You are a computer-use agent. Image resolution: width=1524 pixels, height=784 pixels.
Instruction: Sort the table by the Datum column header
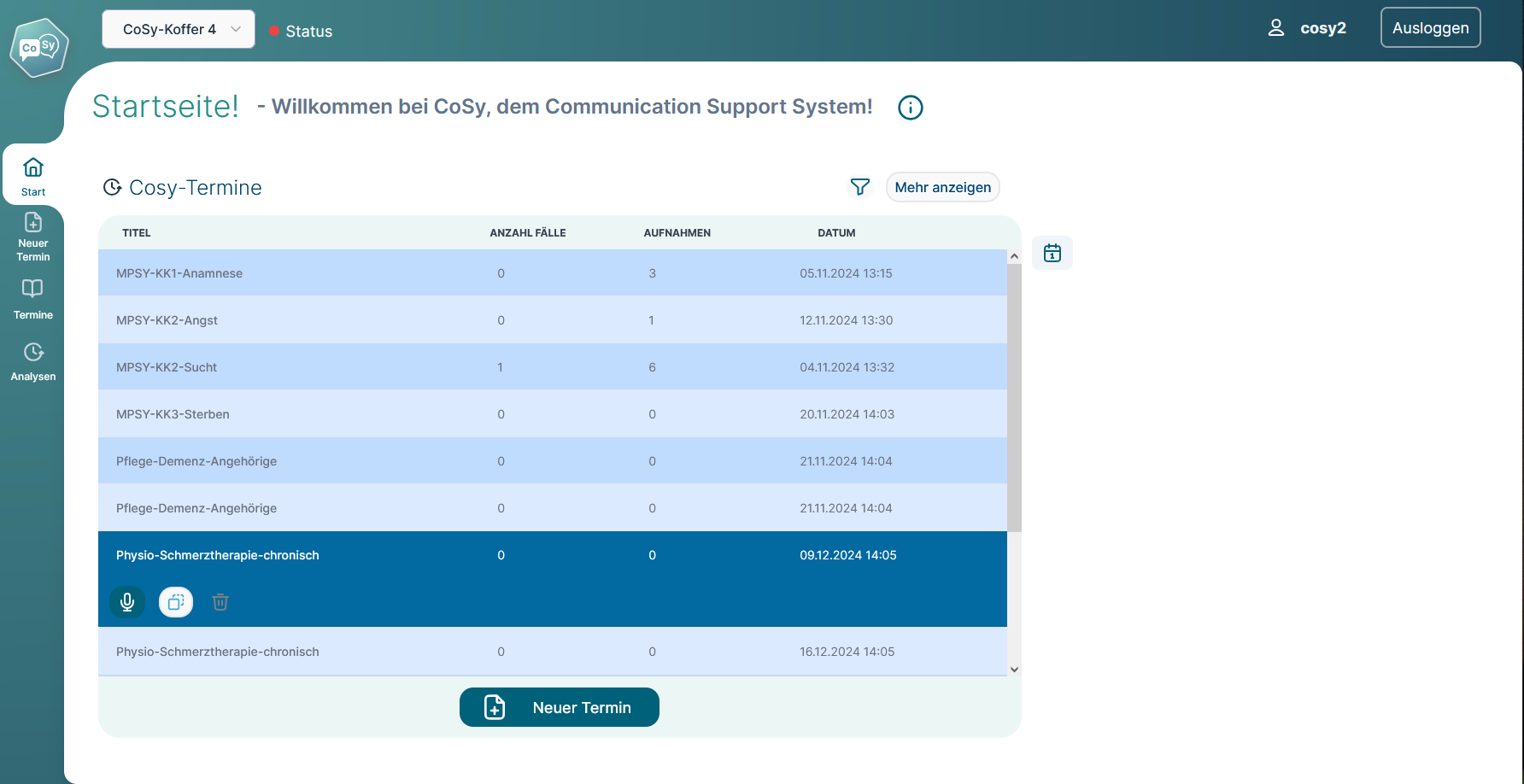click(835, 233)
